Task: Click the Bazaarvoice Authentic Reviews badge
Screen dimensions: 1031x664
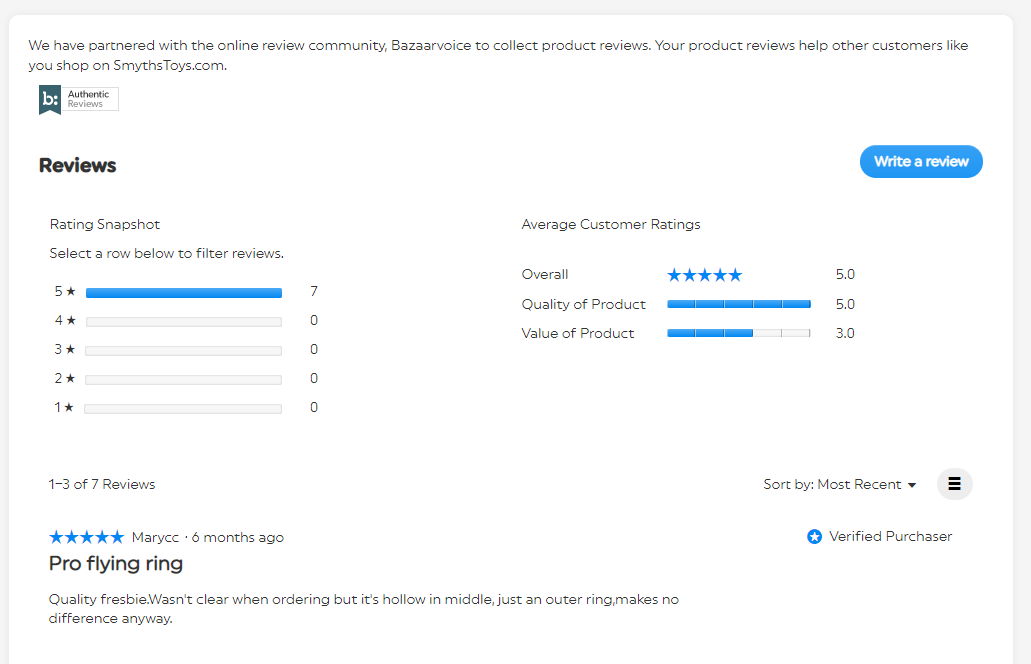Action: pos(78,99)
